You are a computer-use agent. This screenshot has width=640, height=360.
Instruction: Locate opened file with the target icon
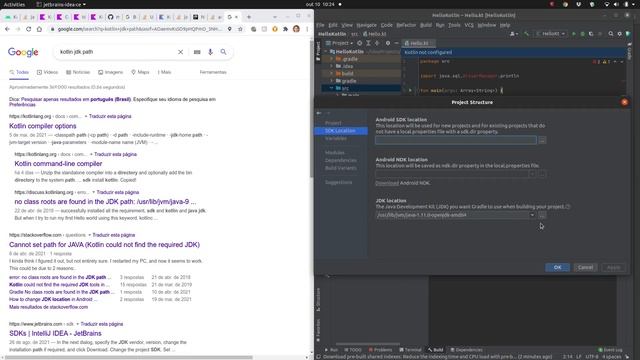pyautogui.click(x=360, y=43)
